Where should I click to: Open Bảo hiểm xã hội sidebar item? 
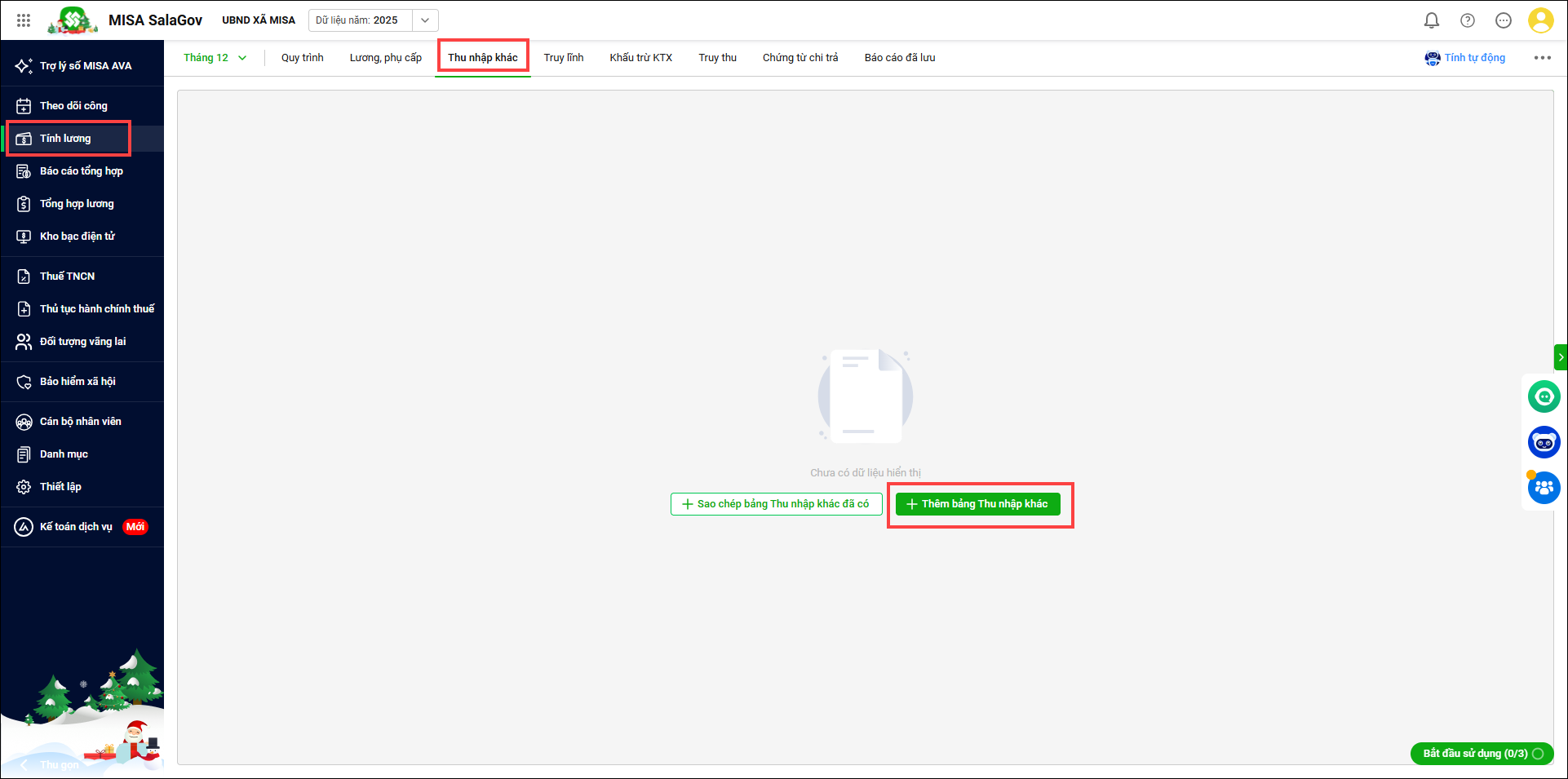pos(78,382)
